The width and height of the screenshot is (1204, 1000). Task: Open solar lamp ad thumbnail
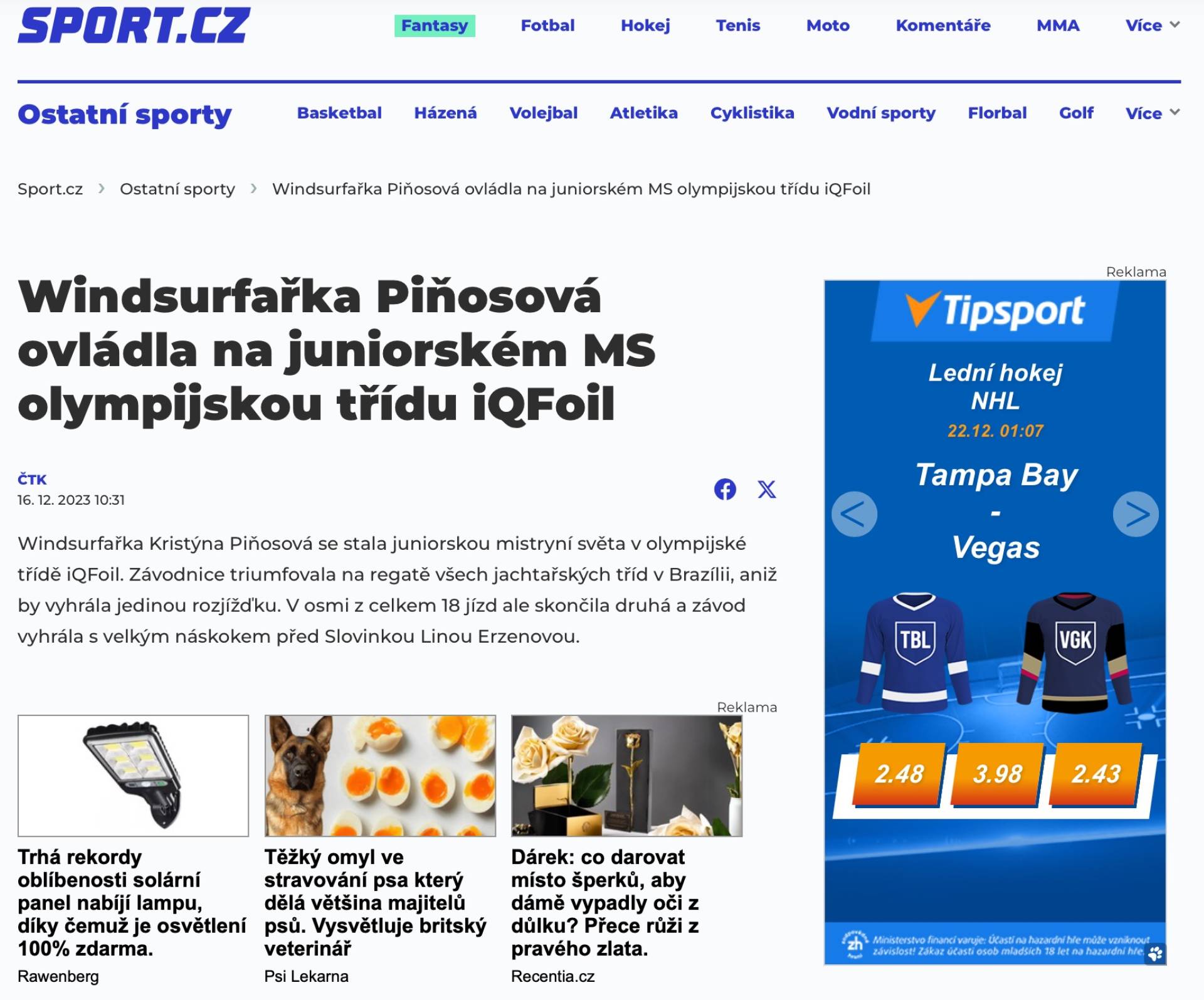(x=133, y=776)
